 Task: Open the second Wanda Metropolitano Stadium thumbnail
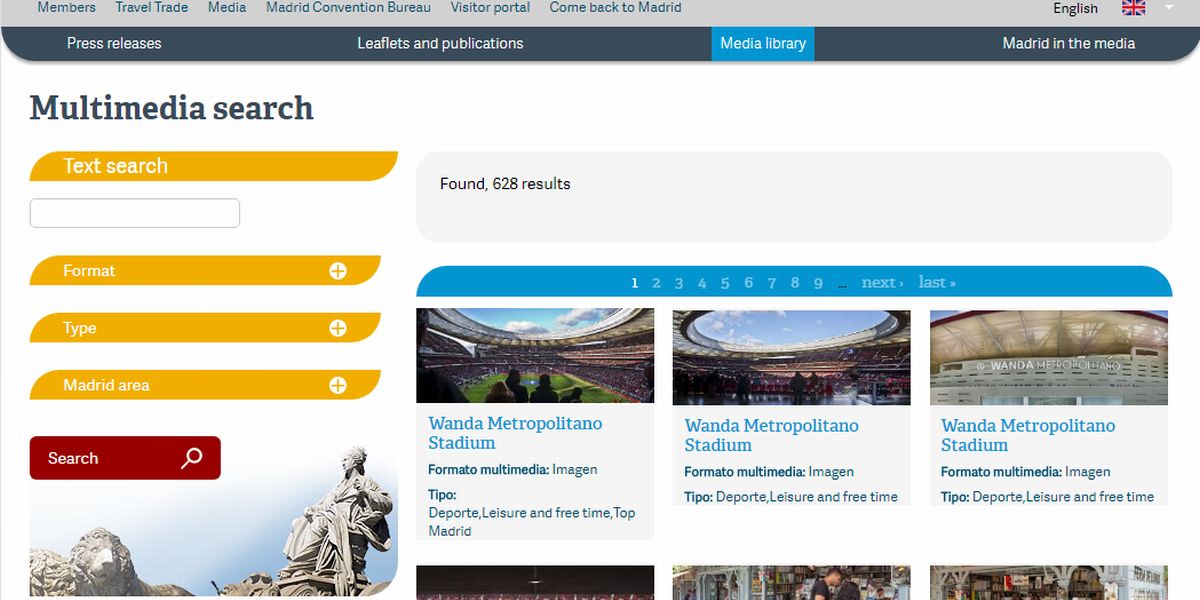click(x=791, y=355)
